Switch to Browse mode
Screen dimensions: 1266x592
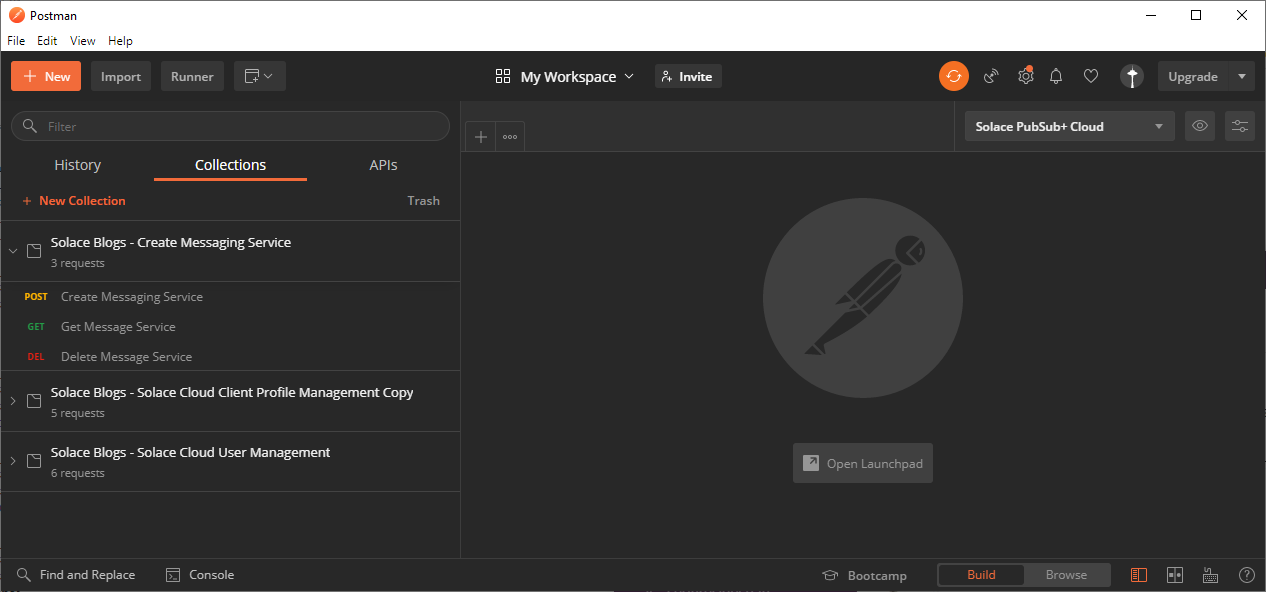tap(1066, 575)
